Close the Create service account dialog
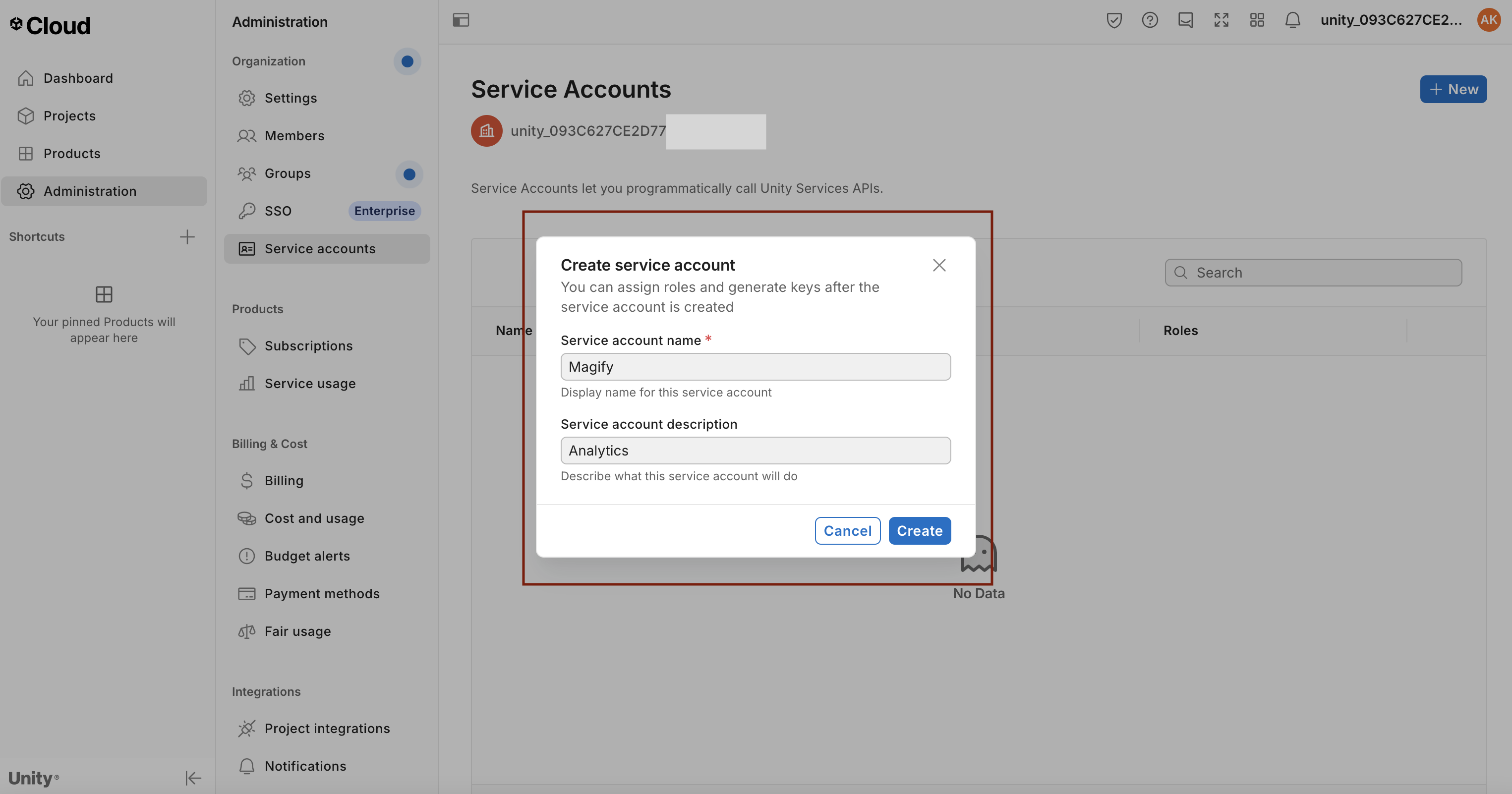The image size is (1512, 794). point(939,265)
